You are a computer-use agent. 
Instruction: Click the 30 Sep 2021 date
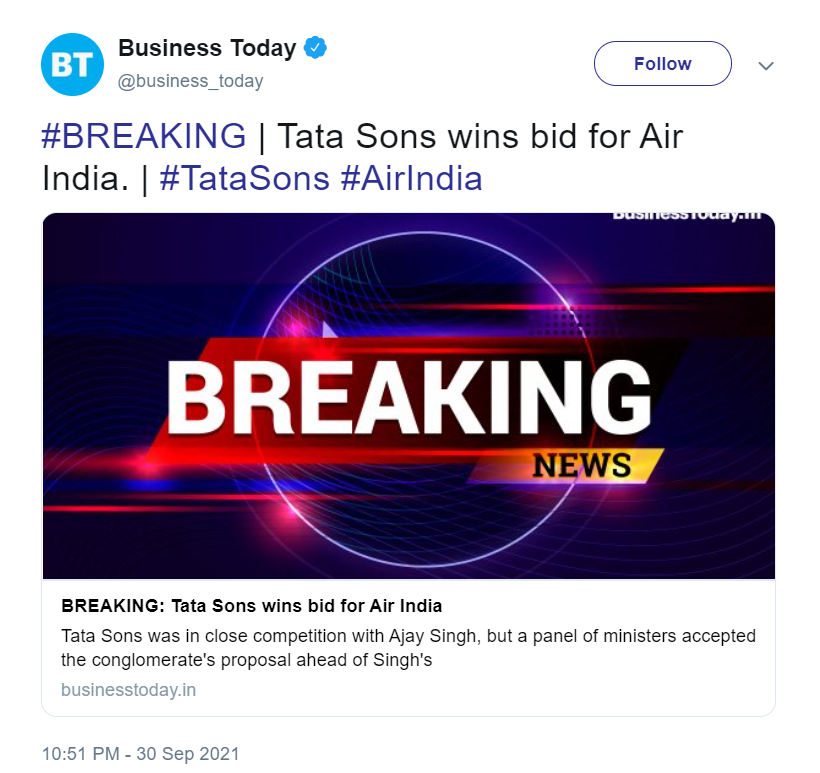coord(188,753)
